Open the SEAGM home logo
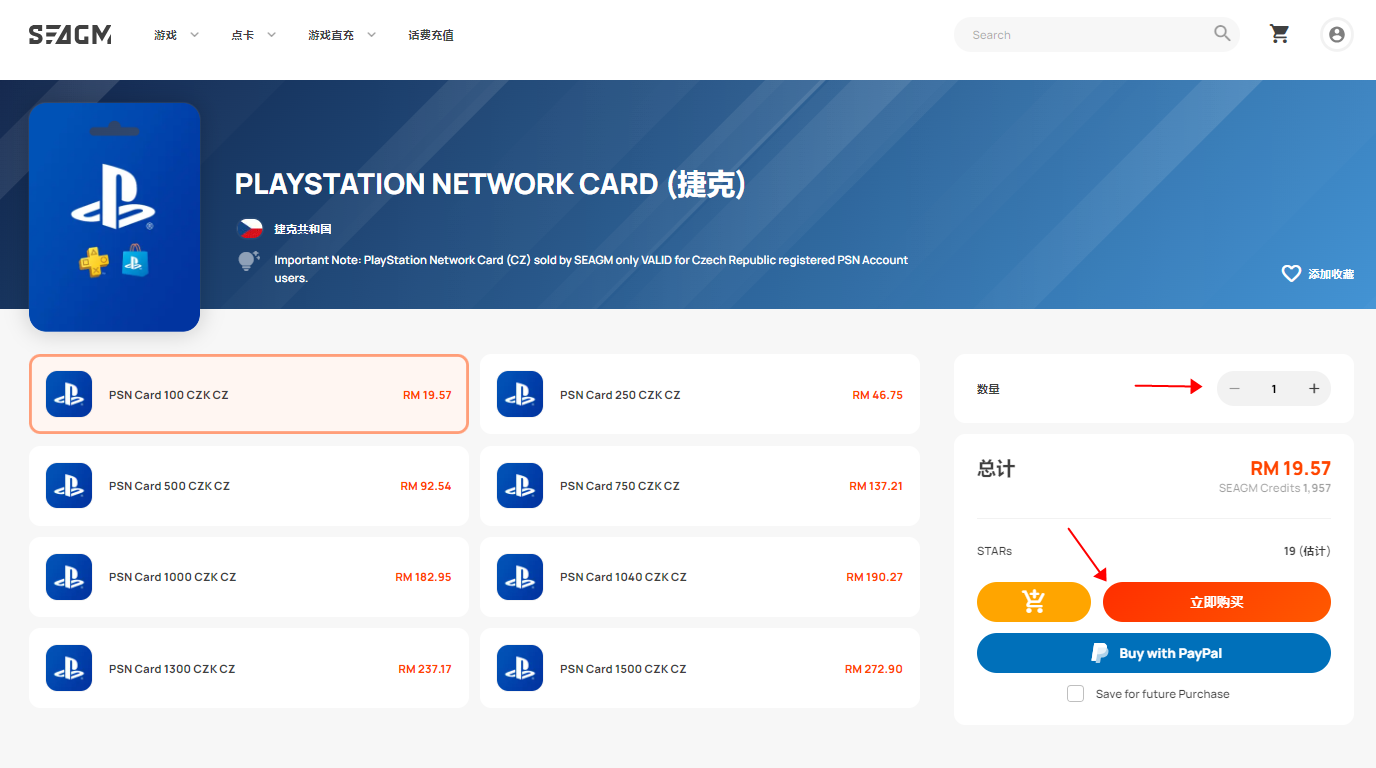 click(70, 35)
